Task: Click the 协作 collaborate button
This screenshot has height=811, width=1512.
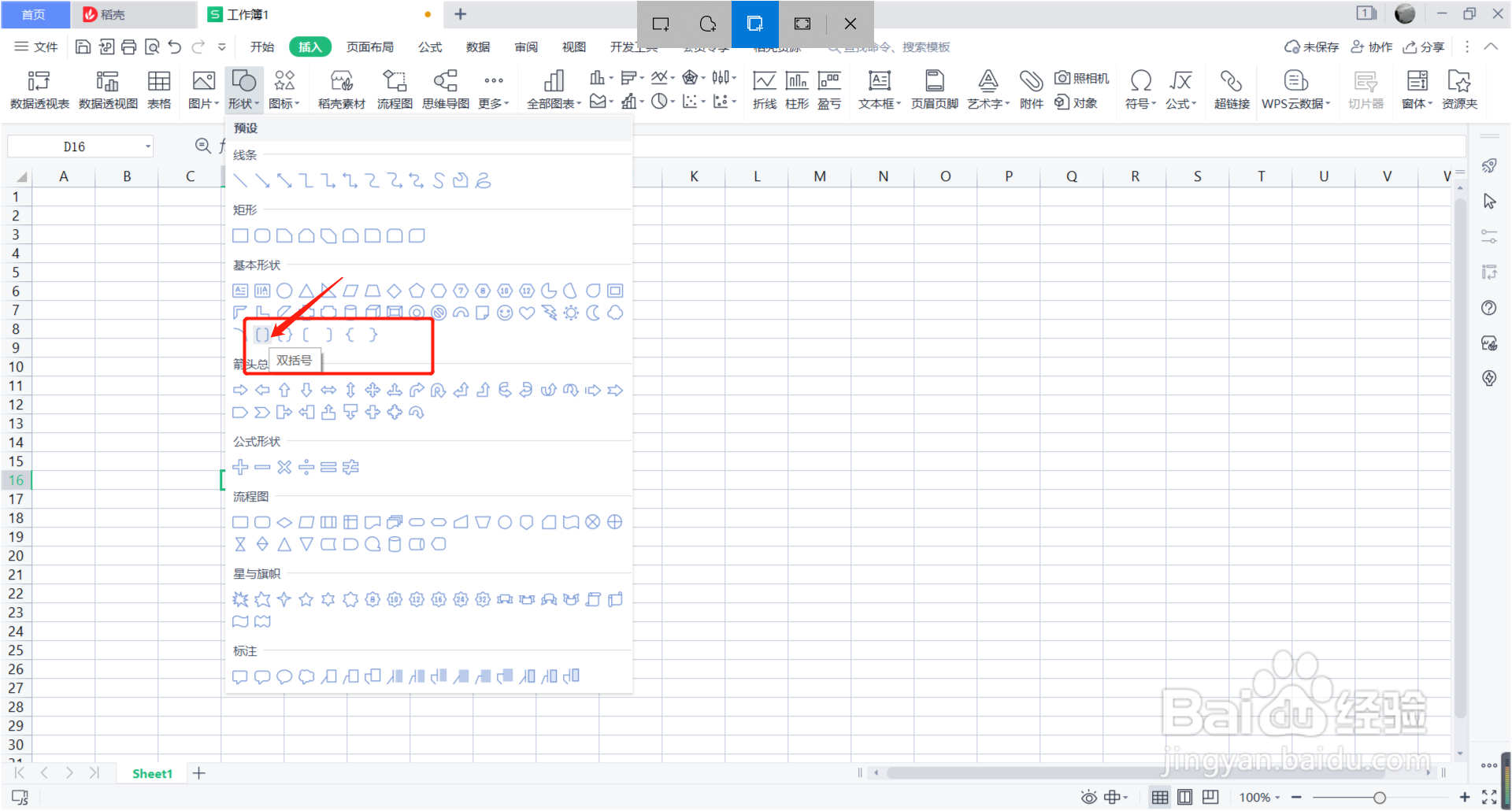Action: click(1371, 46)
